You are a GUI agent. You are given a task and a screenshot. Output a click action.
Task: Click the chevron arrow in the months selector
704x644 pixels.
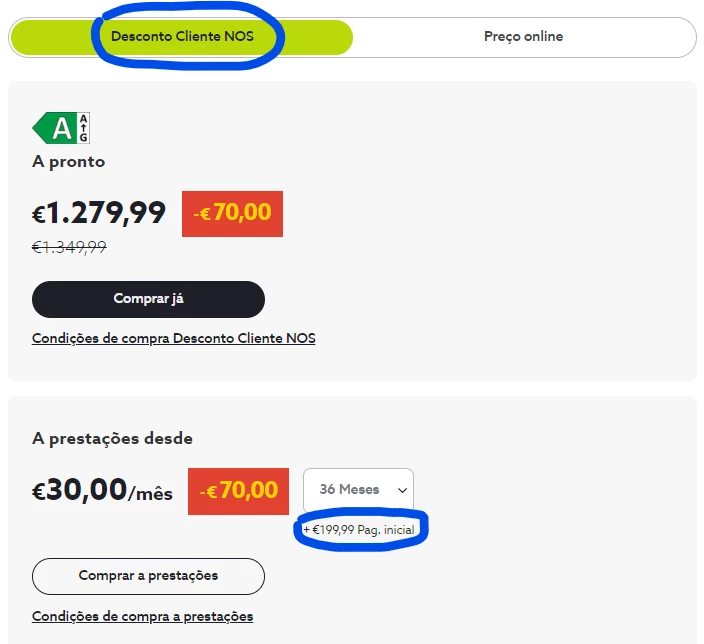click(402, 491)
